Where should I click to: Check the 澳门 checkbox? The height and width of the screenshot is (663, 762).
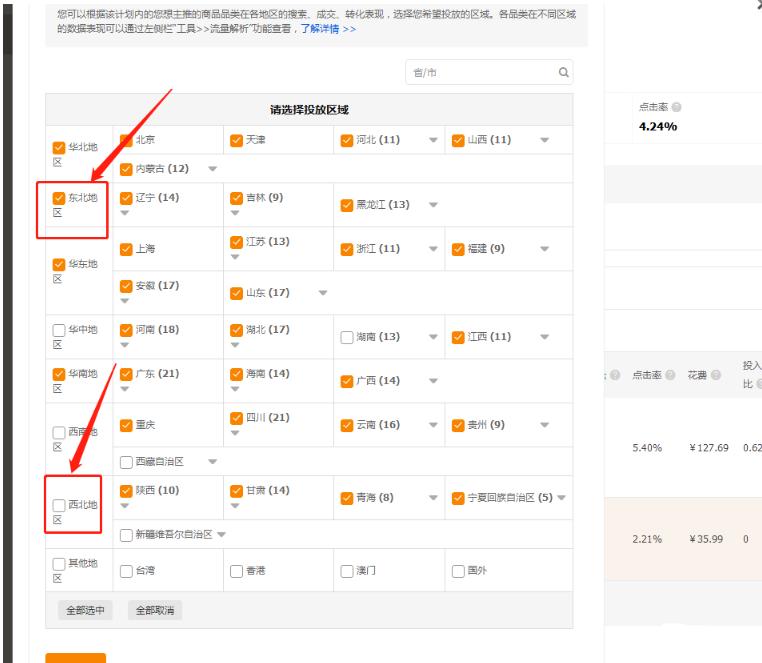point(346,571)
